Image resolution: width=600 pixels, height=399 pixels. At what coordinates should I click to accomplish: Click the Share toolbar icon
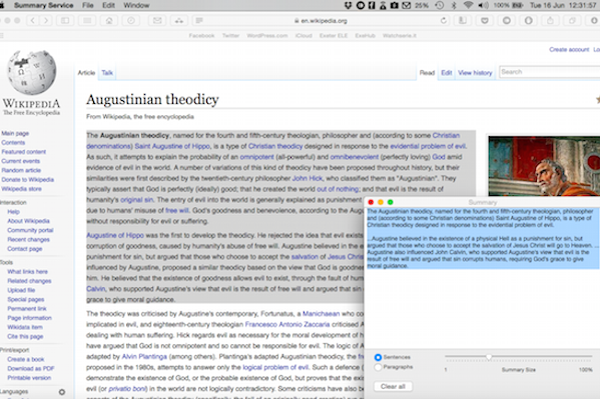click(550, 21)
